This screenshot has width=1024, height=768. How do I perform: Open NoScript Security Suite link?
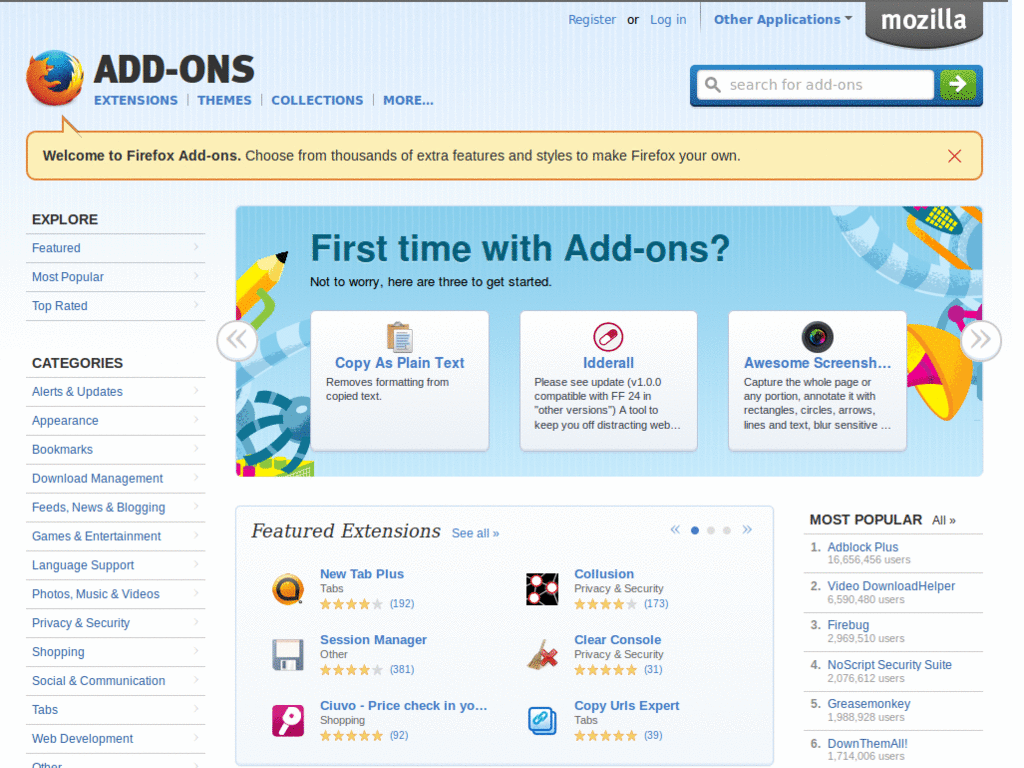tap(889, 665)
